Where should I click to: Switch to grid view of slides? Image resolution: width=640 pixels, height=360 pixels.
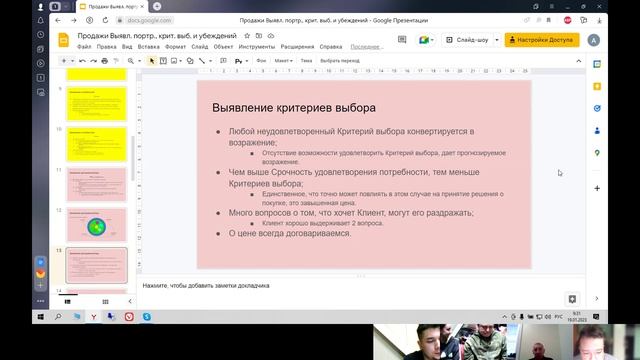[x=105, y=302]
